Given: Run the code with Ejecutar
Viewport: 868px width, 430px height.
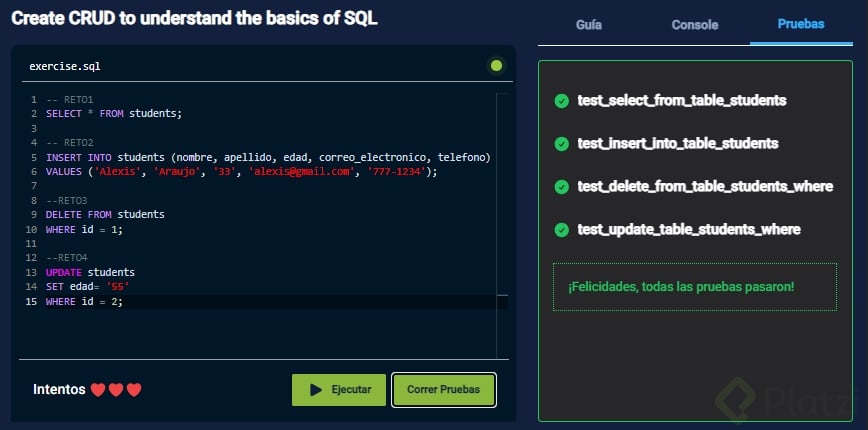Looking at the screenshot, I should 339,390.
